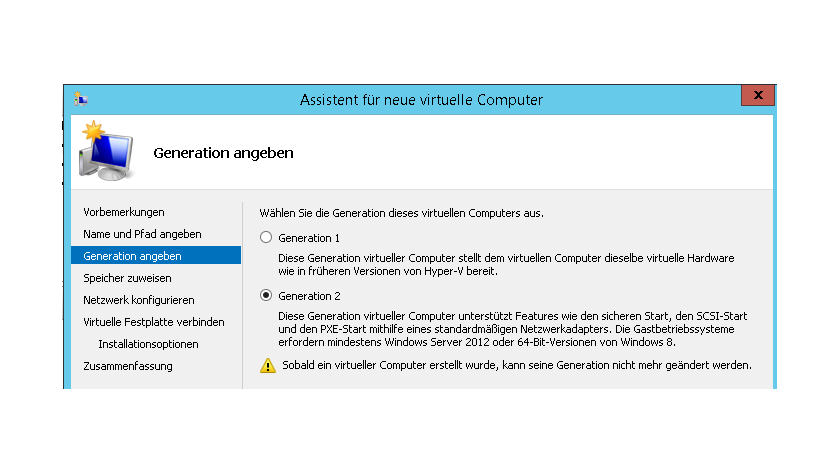The height and width of the screenshot is (473, 840).
Task: Go to Name und Pfad angeben step
Action: pyautogui.click(x=142, y=234)
